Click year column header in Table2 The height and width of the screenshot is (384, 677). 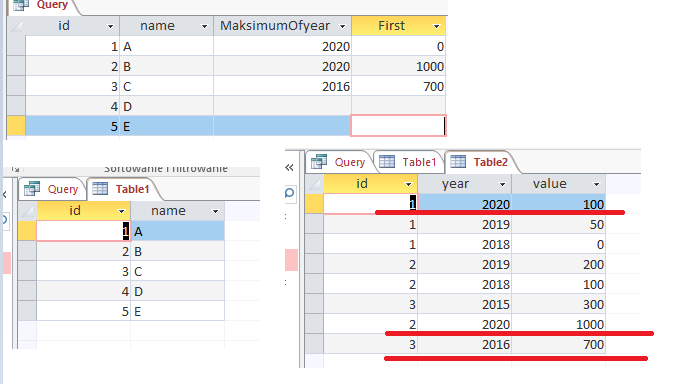click(x=465, y=184)
